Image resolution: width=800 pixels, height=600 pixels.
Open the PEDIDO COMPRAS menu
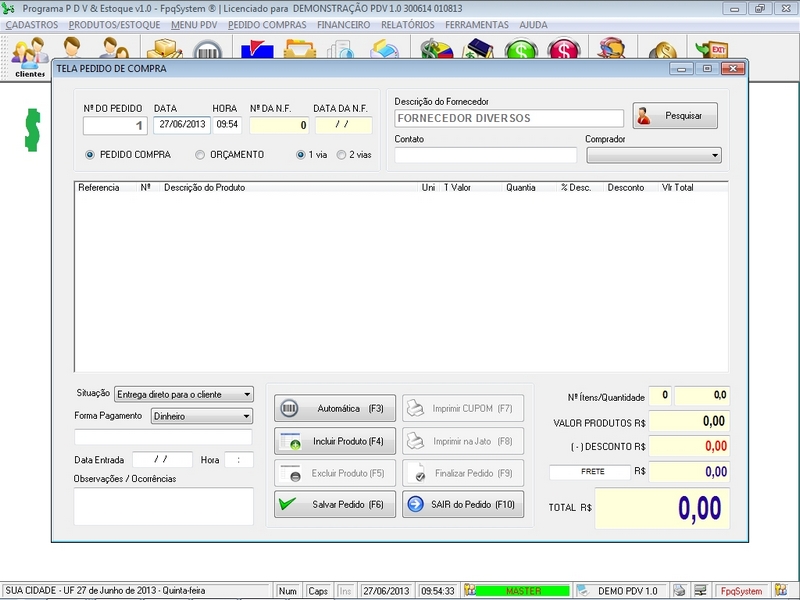pos(267,25)
